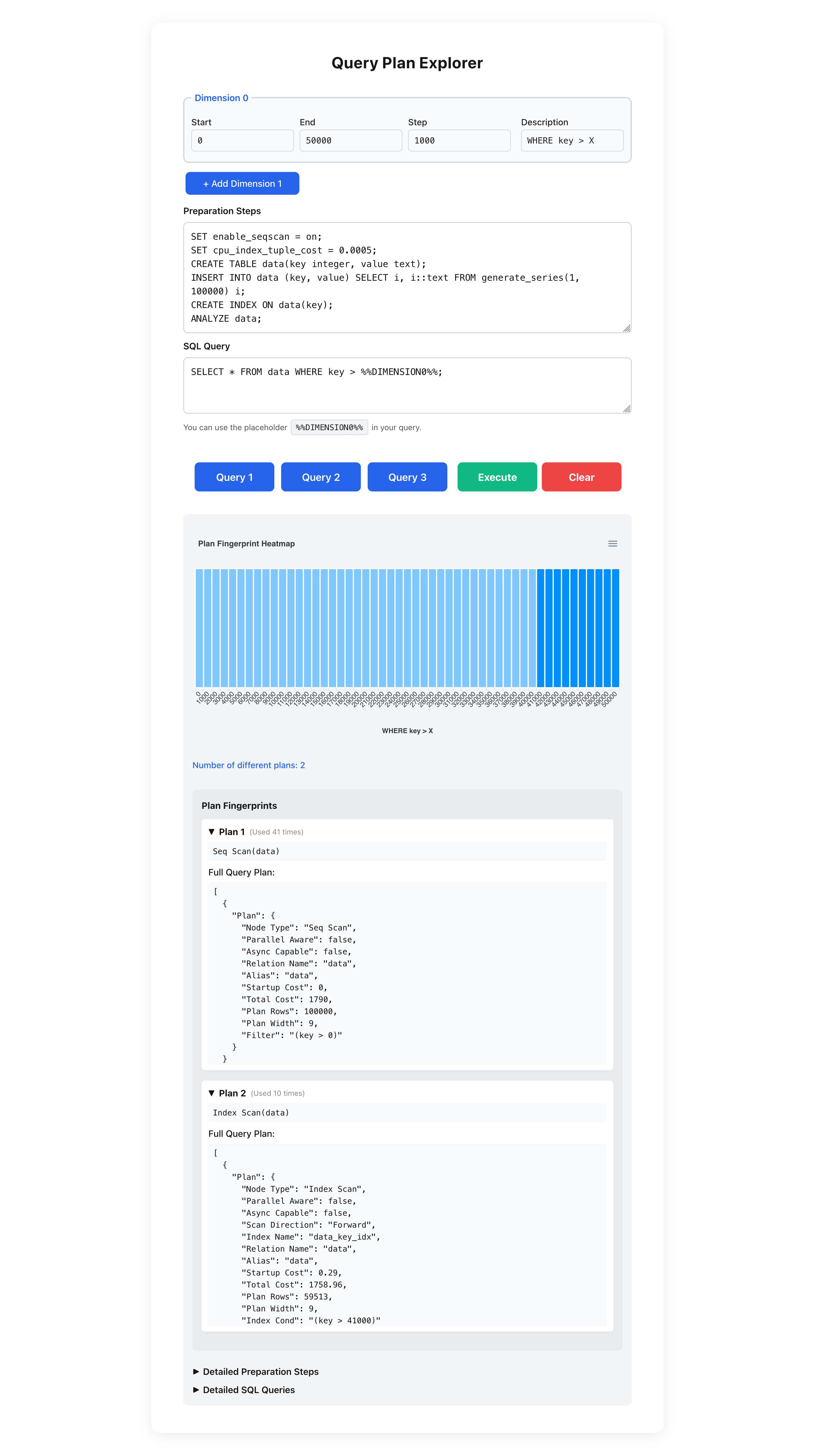Select the dark heatmap bar for 50000
The width and height of the screenshot is (815, 1456).
(x=616, y=628)
